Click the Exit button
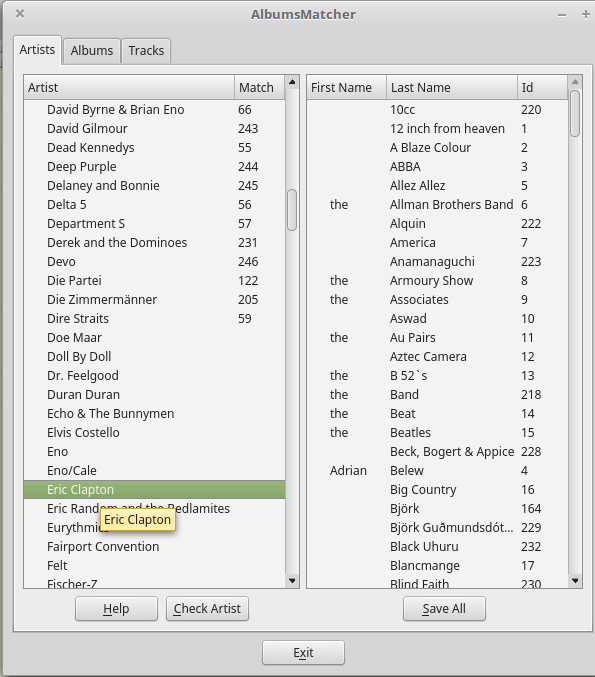 tap(303, 652)
